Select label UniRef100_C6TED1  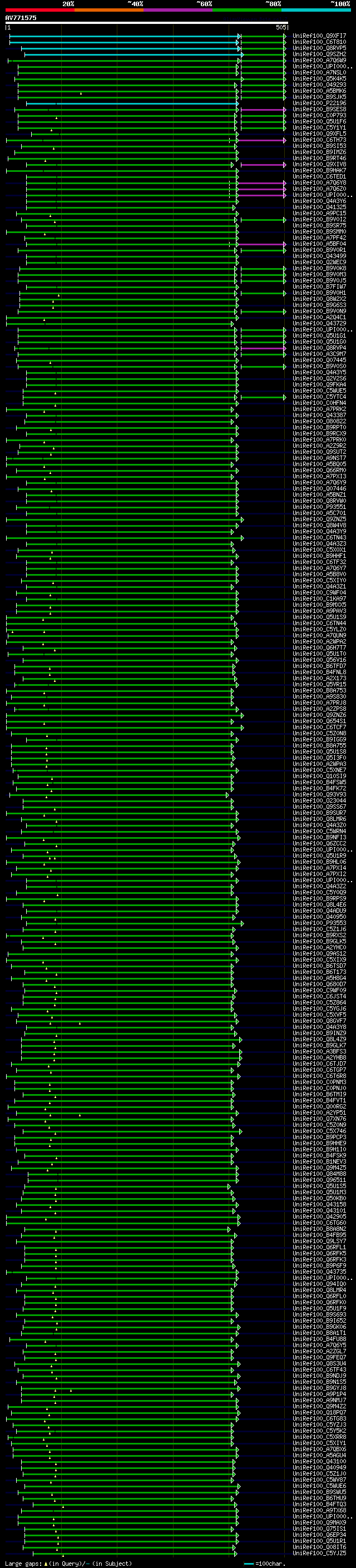[x=319, y=176]
